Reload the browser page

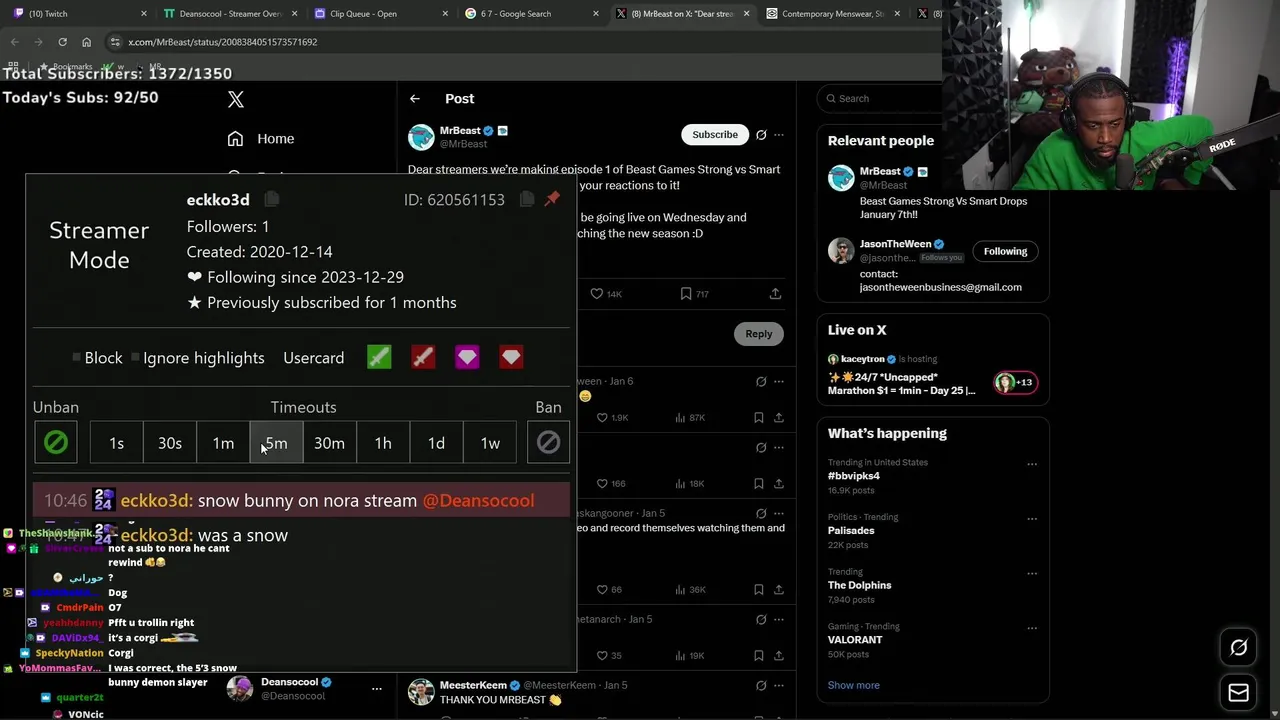pyautogui.click(x=62, y=42)
